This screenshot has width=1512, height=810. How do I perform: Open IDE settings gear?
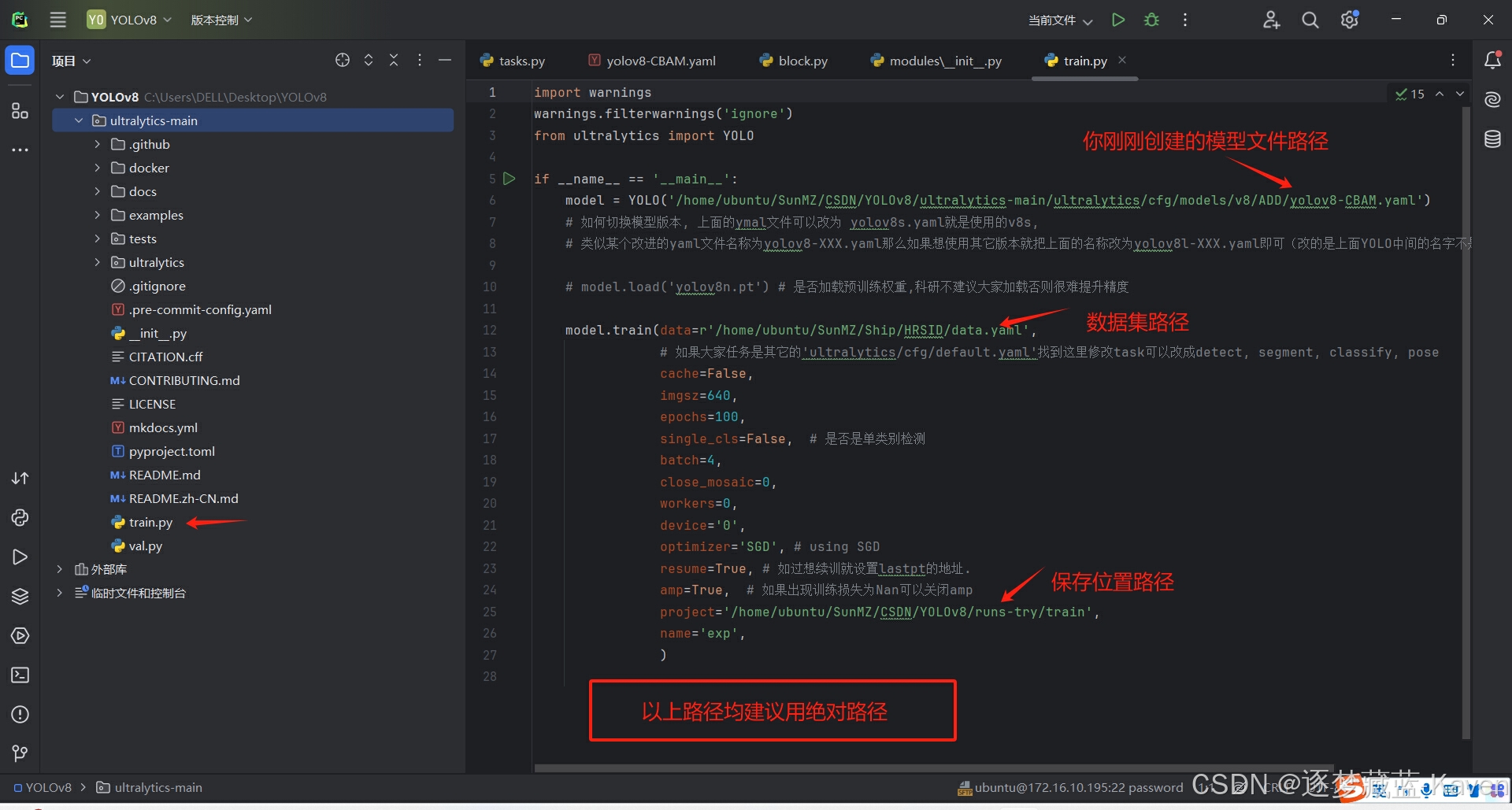1349,20
